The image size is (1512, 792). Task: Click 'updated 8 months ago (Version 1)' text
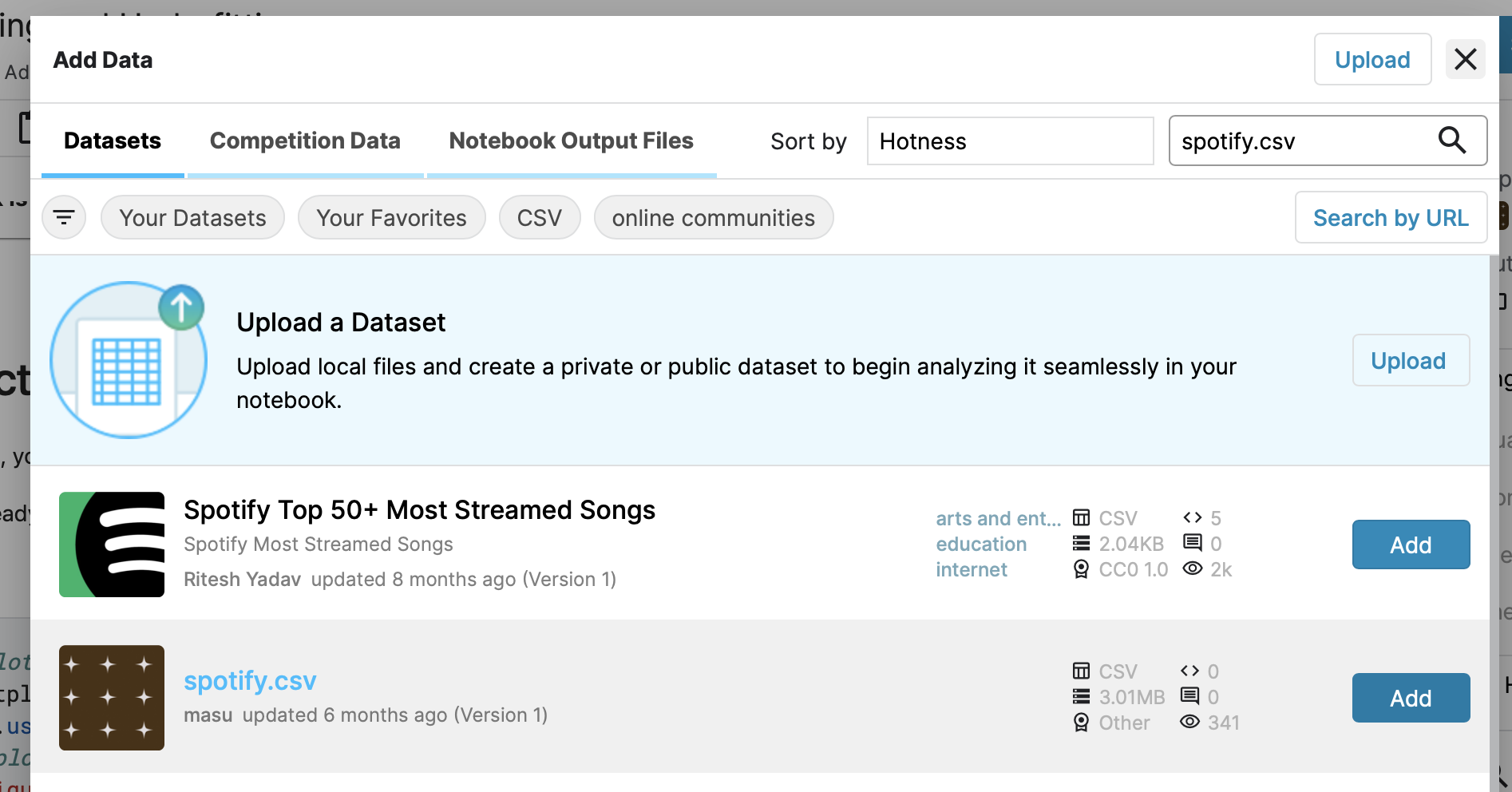[464, 579]
